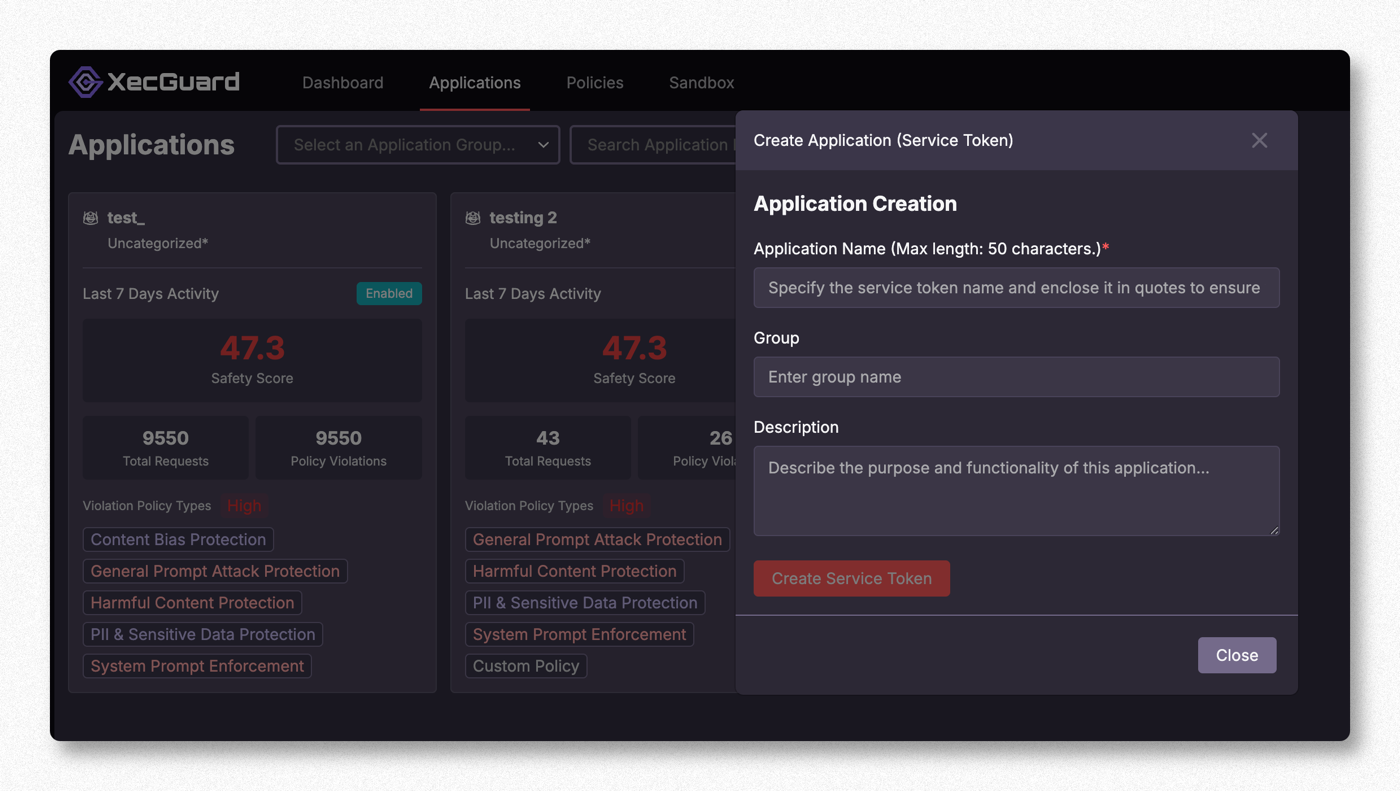Click Uncategorized* under test_
The height and width of the screenshot is (791, 1400).
[158, 243]
